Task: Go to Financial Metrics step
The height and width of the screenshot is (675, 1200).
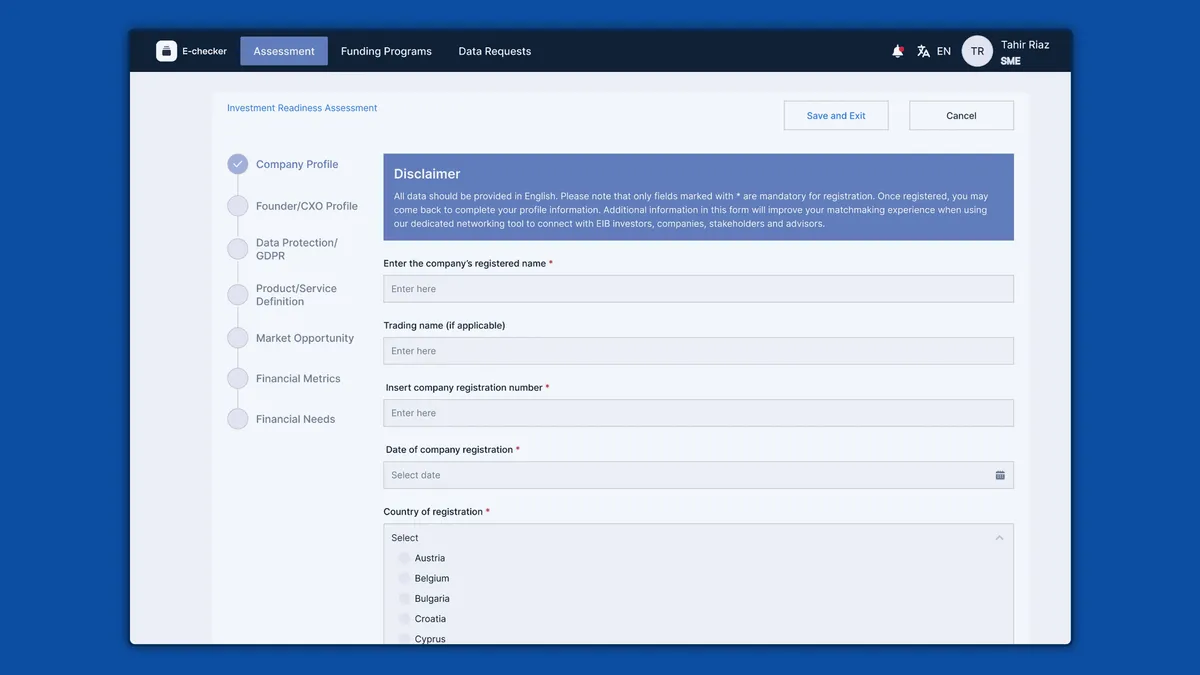Action: pos(298,379)
